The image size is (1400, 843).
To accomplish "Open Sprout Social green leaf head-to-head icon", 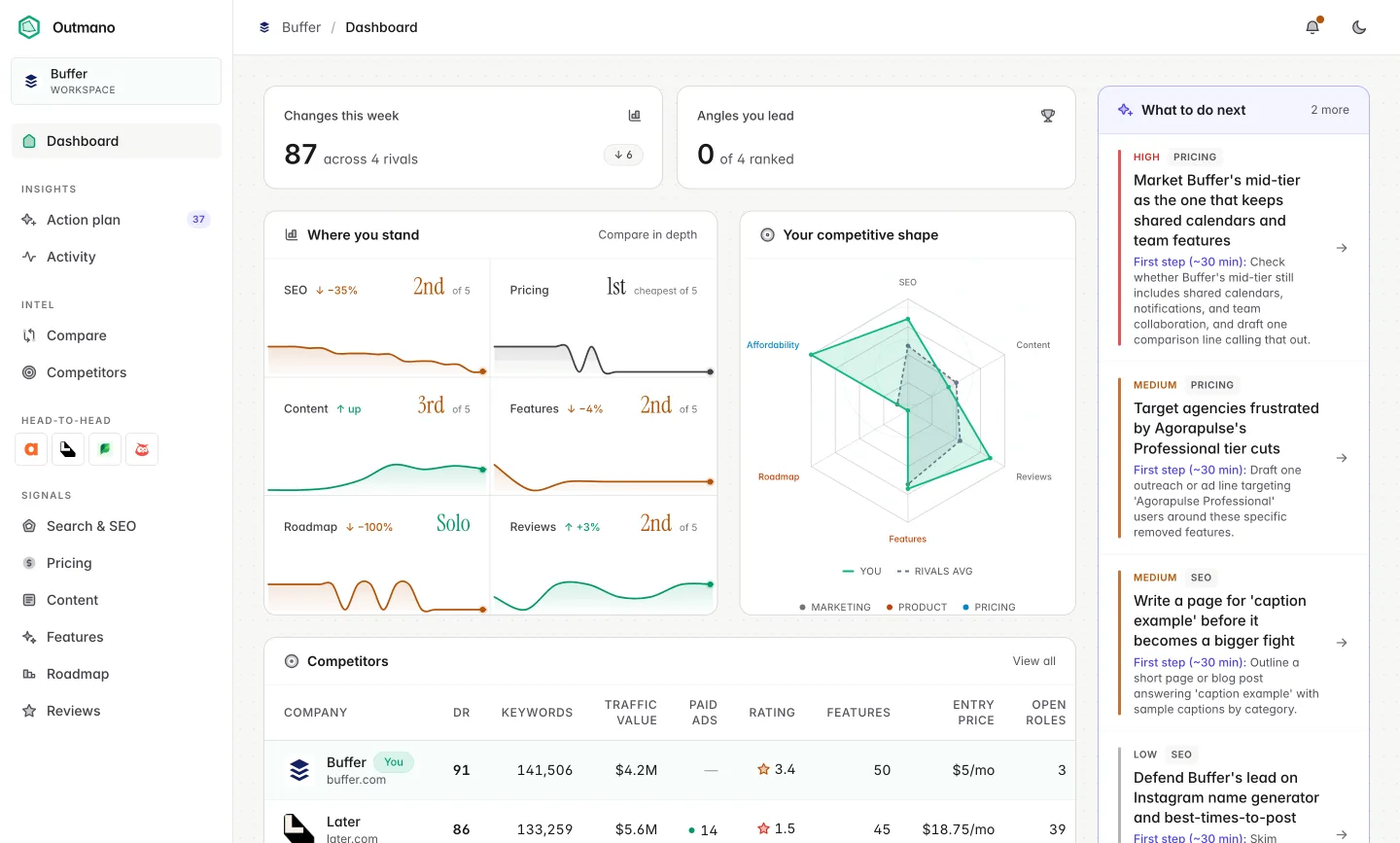I will click(x=105, y=449).
